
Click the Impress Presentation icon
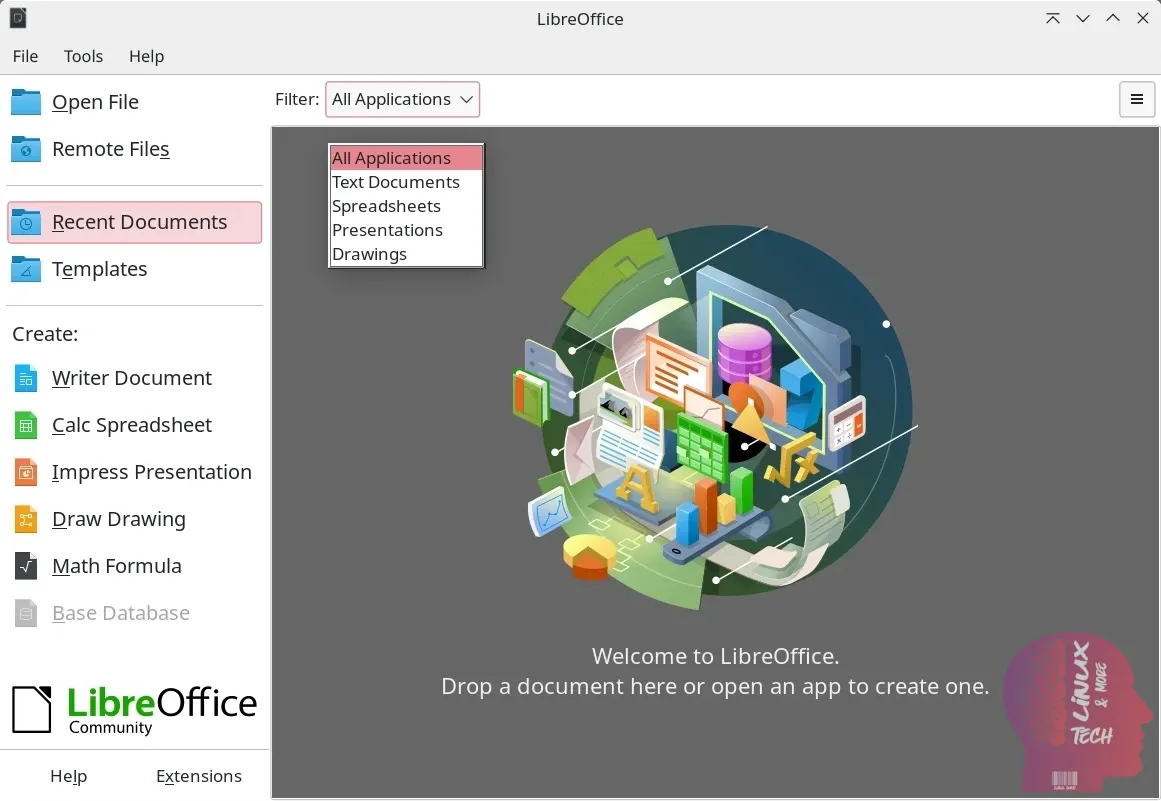[x=25, y=472]
